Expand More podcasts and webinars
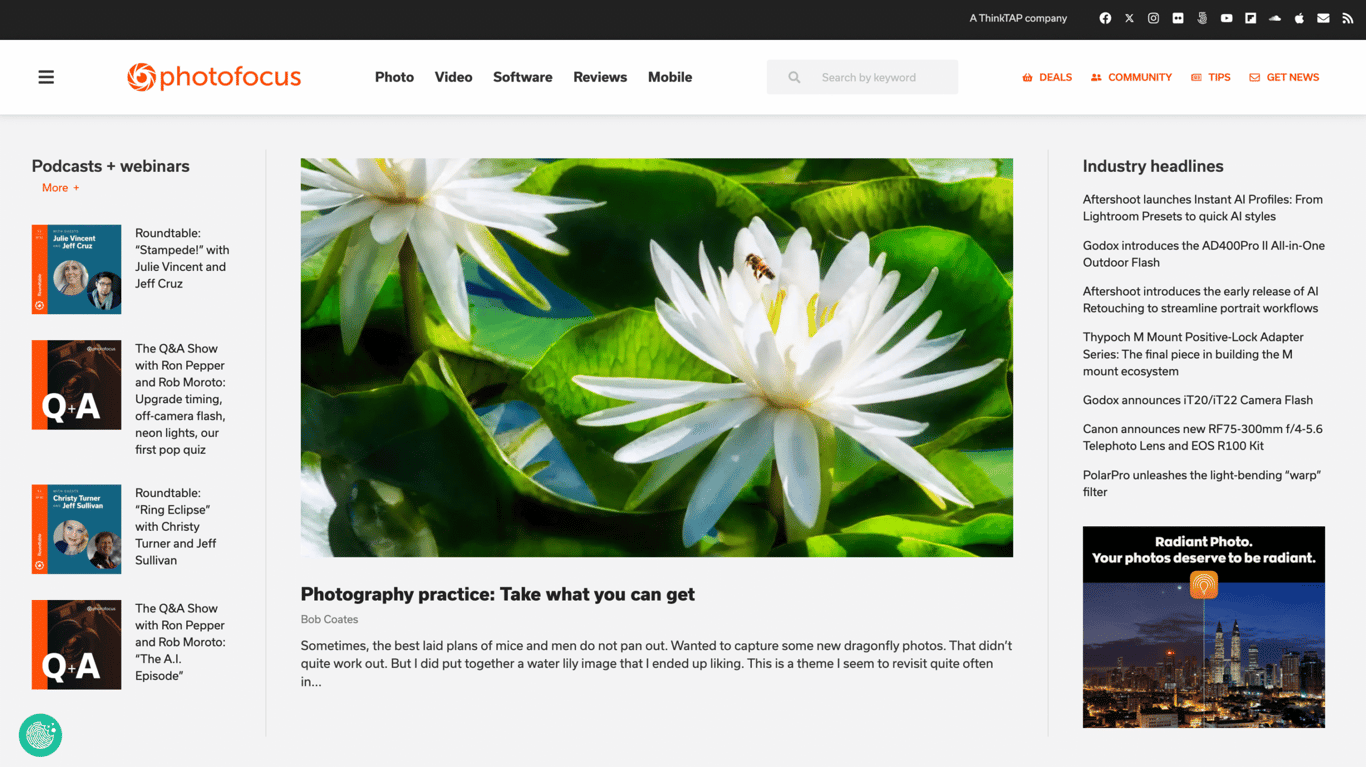The image size is (1366, 767). tap(59, 187)
